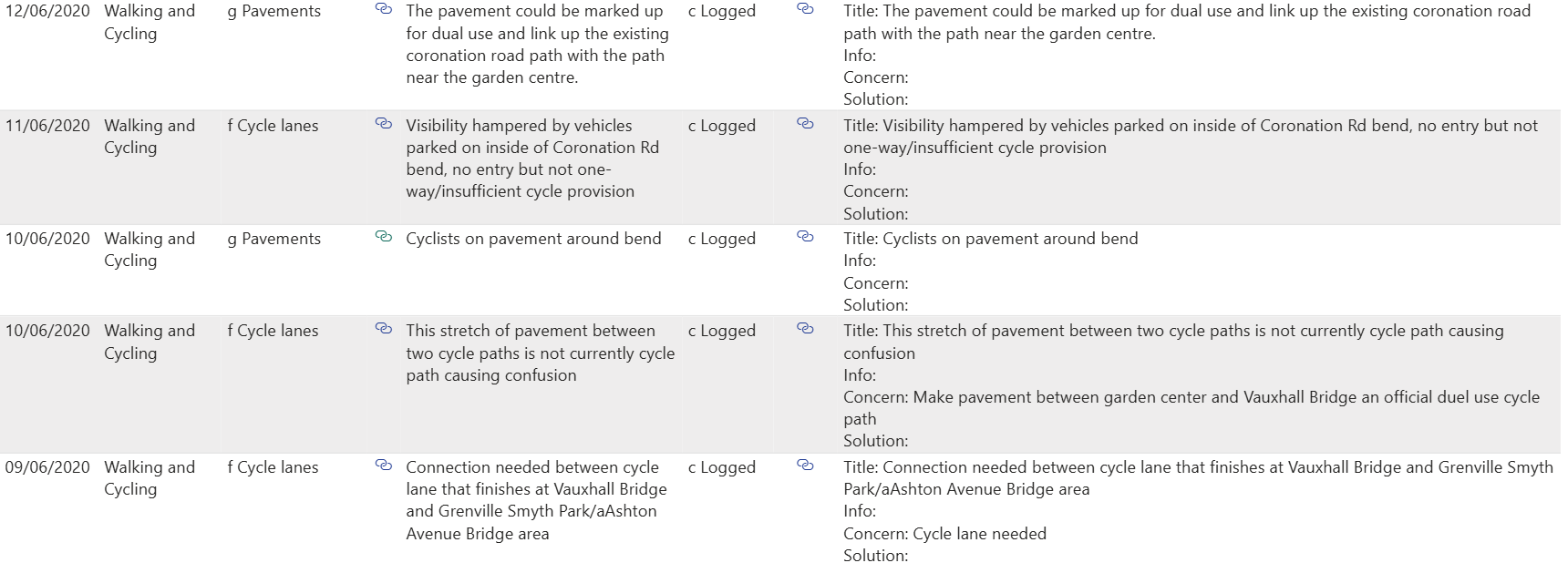The width and height of the screenshot is (1568, 563).
Task: Open link icon before 'Visibility hampered by vehicles' summary
Action: point(384,123)
